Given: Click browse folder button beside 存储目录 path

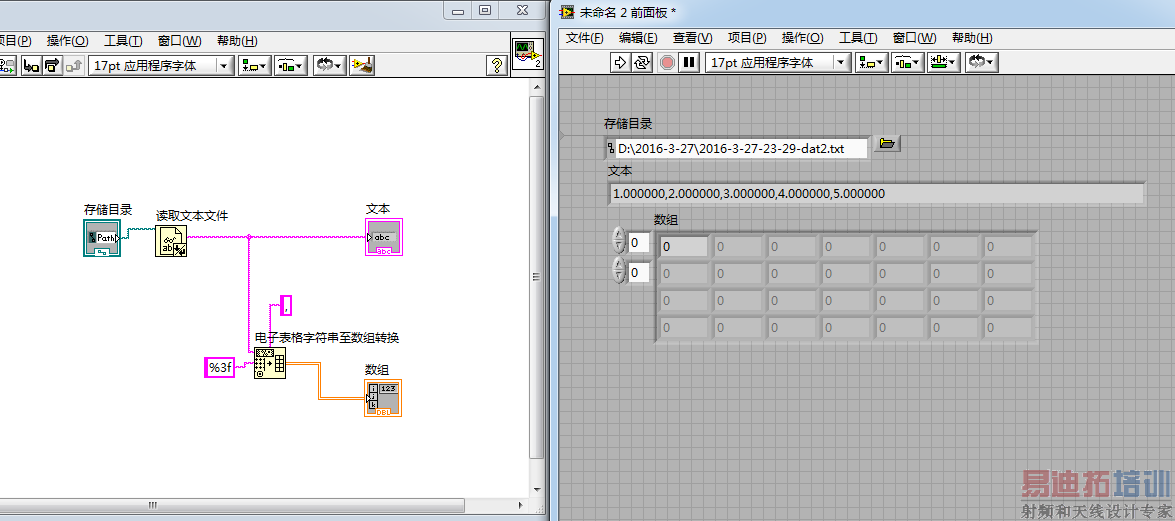Looking at the screenshot, I should [887, 143].
